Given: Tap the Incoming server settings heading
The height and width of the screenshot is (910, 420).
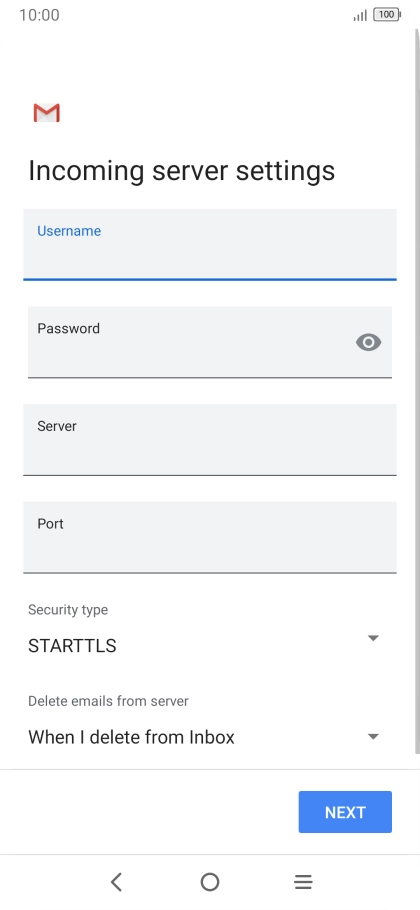Looking at the screenshot, I should [x=182, y=171].
